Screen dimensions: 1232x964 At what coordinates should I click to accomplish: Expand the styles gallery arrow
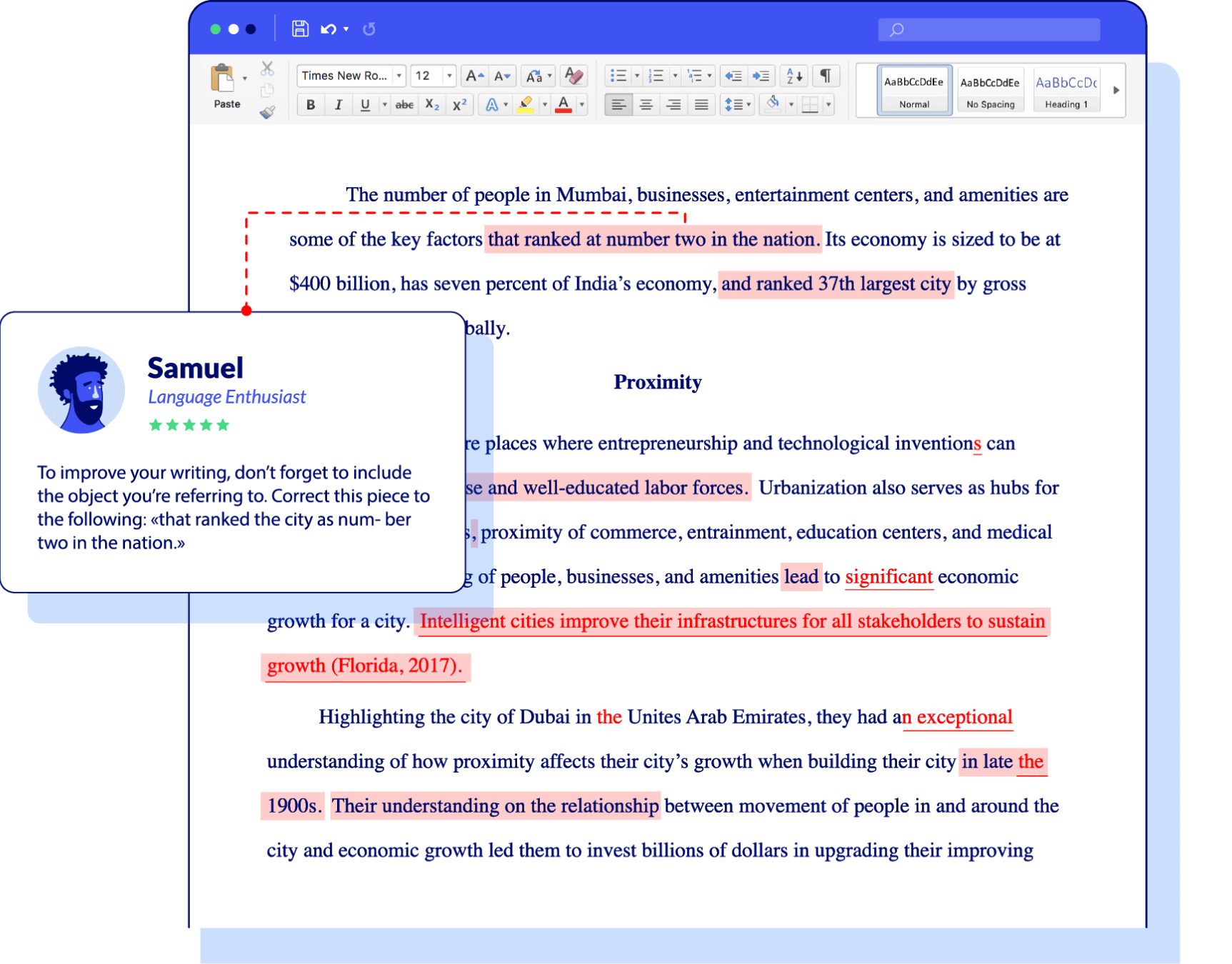[1116, 90]
